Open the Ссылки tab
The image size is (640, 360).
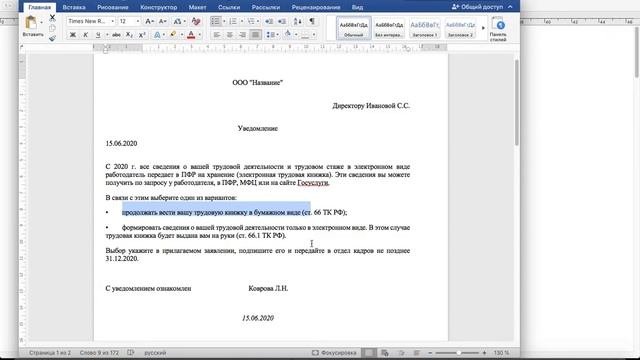click(x=229, y=7)
